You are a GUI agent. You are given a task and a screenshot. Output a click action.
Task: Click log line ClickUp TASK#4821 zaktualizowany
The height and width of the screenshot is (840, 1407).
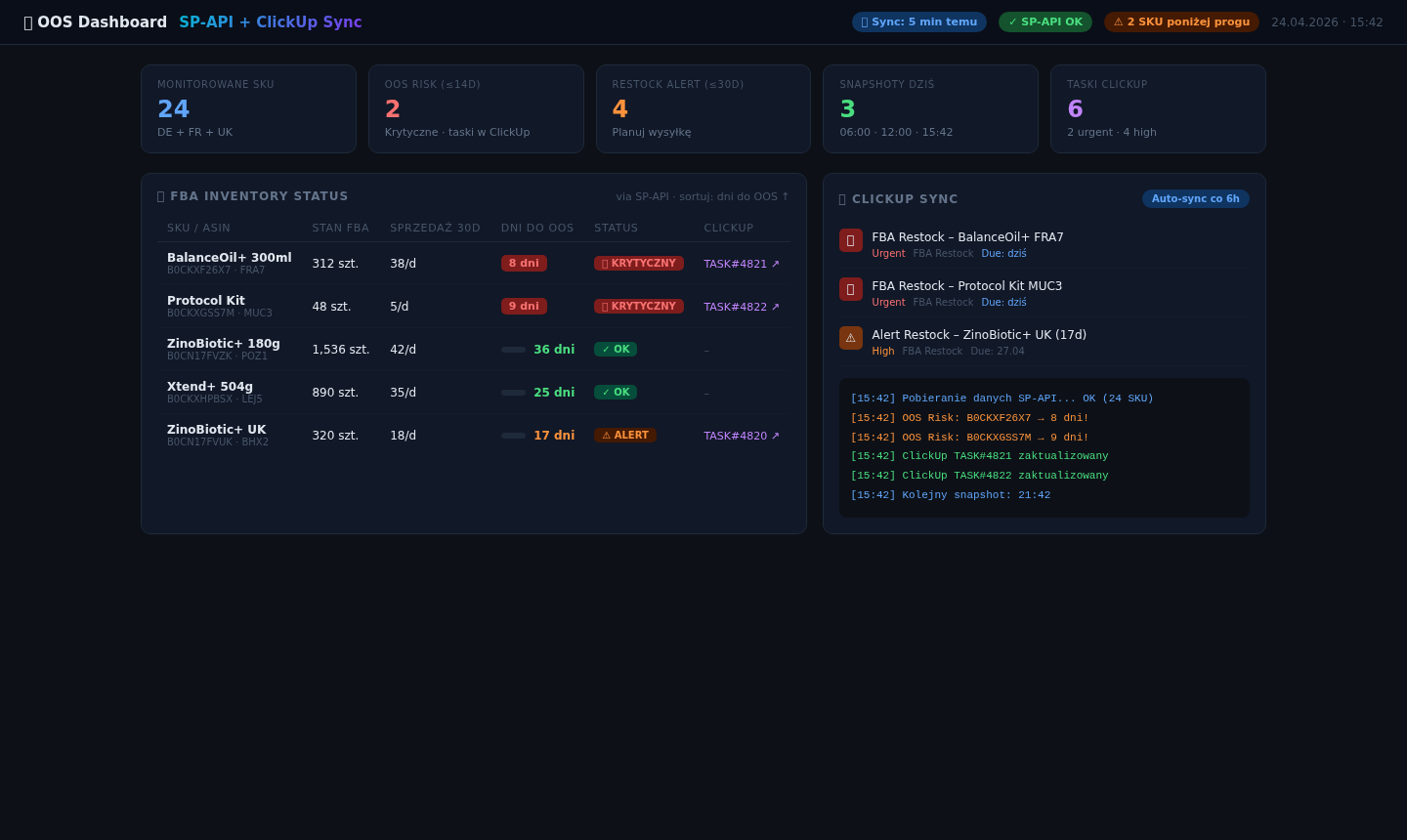click(979, 456)
